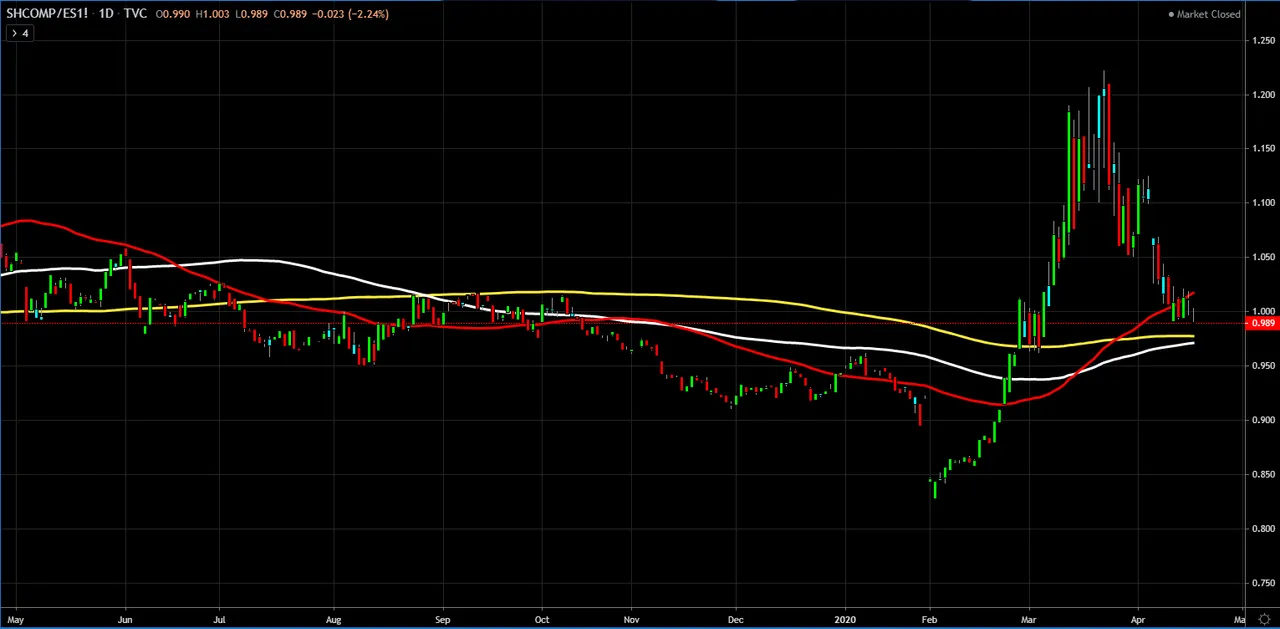Click the low value L0.989 in header
Viewport: 1280px width, 629px height.
pos(250,14)
